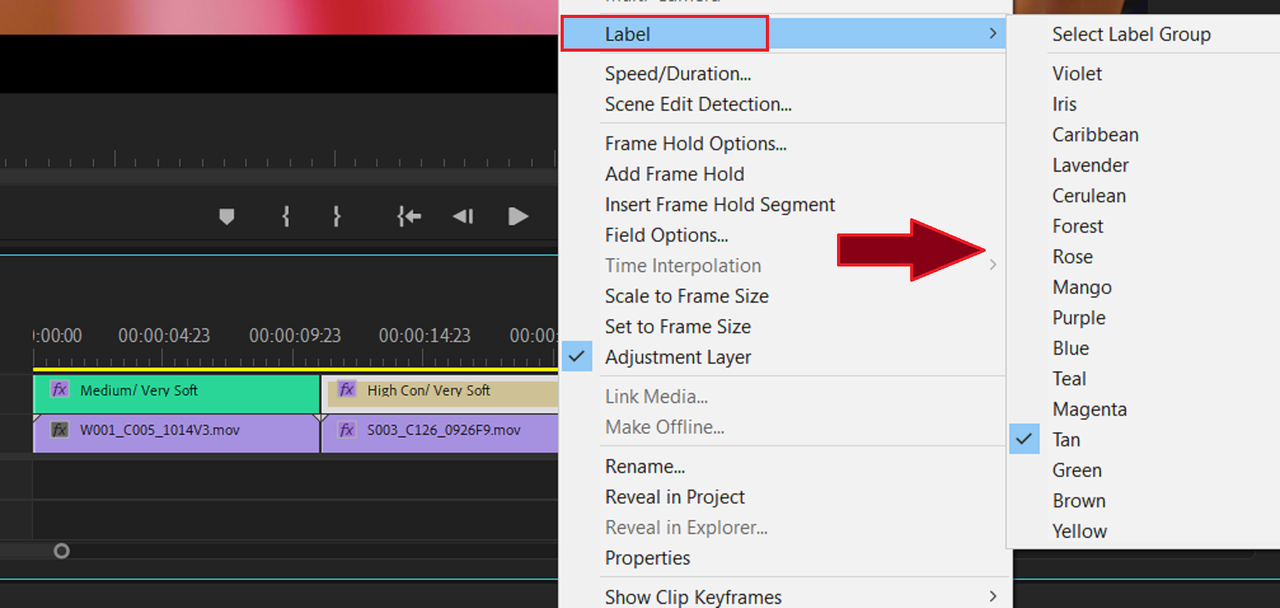Screen dimensions: 1280x608
Task: Set label color to Iris
Action: click(x=1064, y=104)
